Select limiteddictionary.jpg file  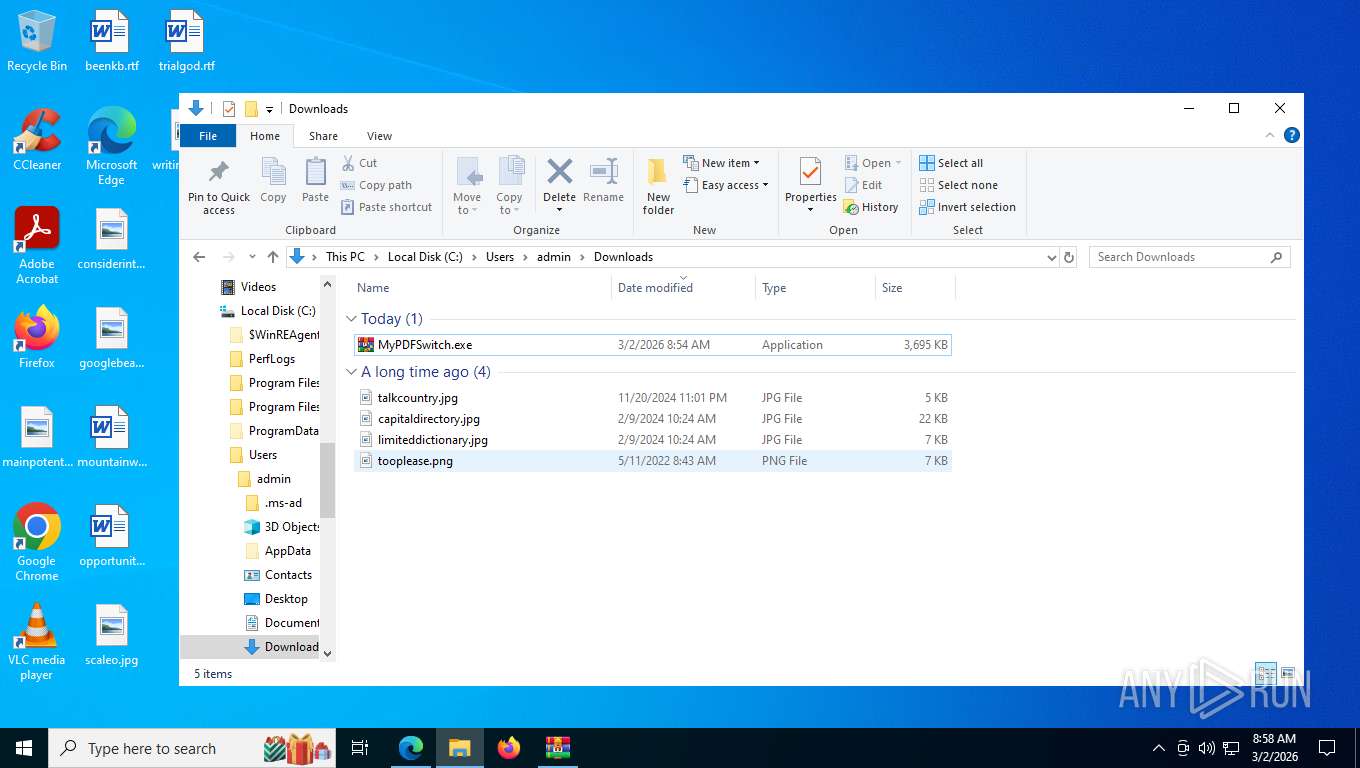click(653, 440)
